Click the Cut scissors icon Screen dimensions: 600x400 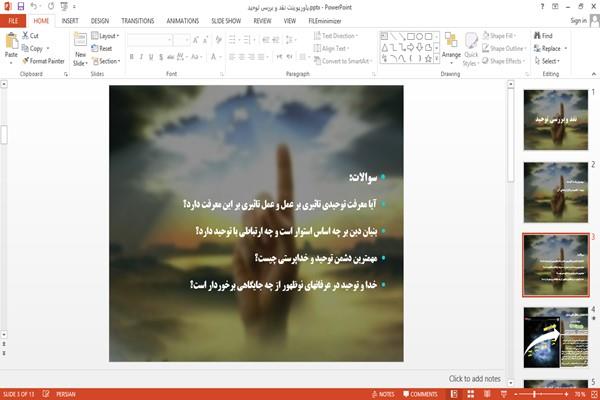pos(26,36)
